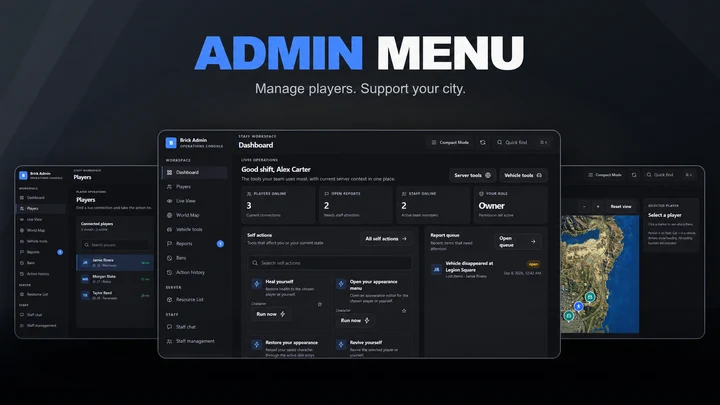Open Live View in the center console sidebar
The image size is (720, 405).
coord(195,201)
